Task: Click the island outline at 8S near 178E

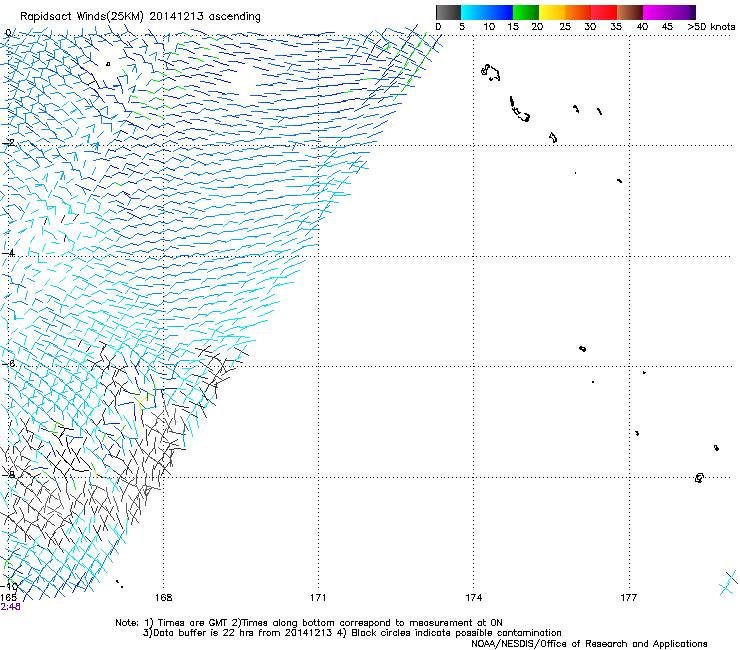Action: tap(699, 478)
